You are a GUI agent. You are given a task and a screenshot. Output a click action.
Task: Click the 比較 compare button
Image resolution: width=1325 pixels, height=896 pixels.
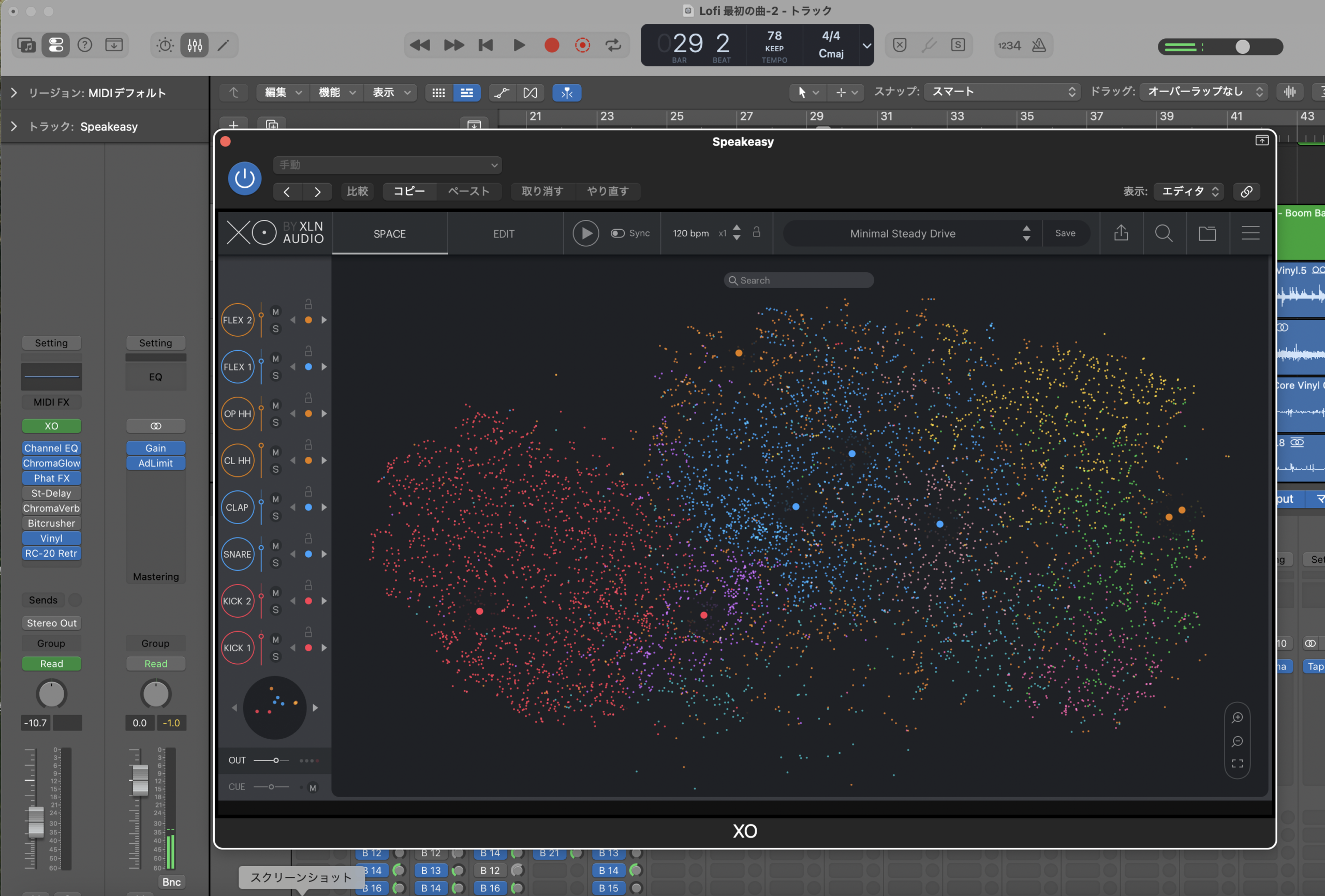pos(358,191)
